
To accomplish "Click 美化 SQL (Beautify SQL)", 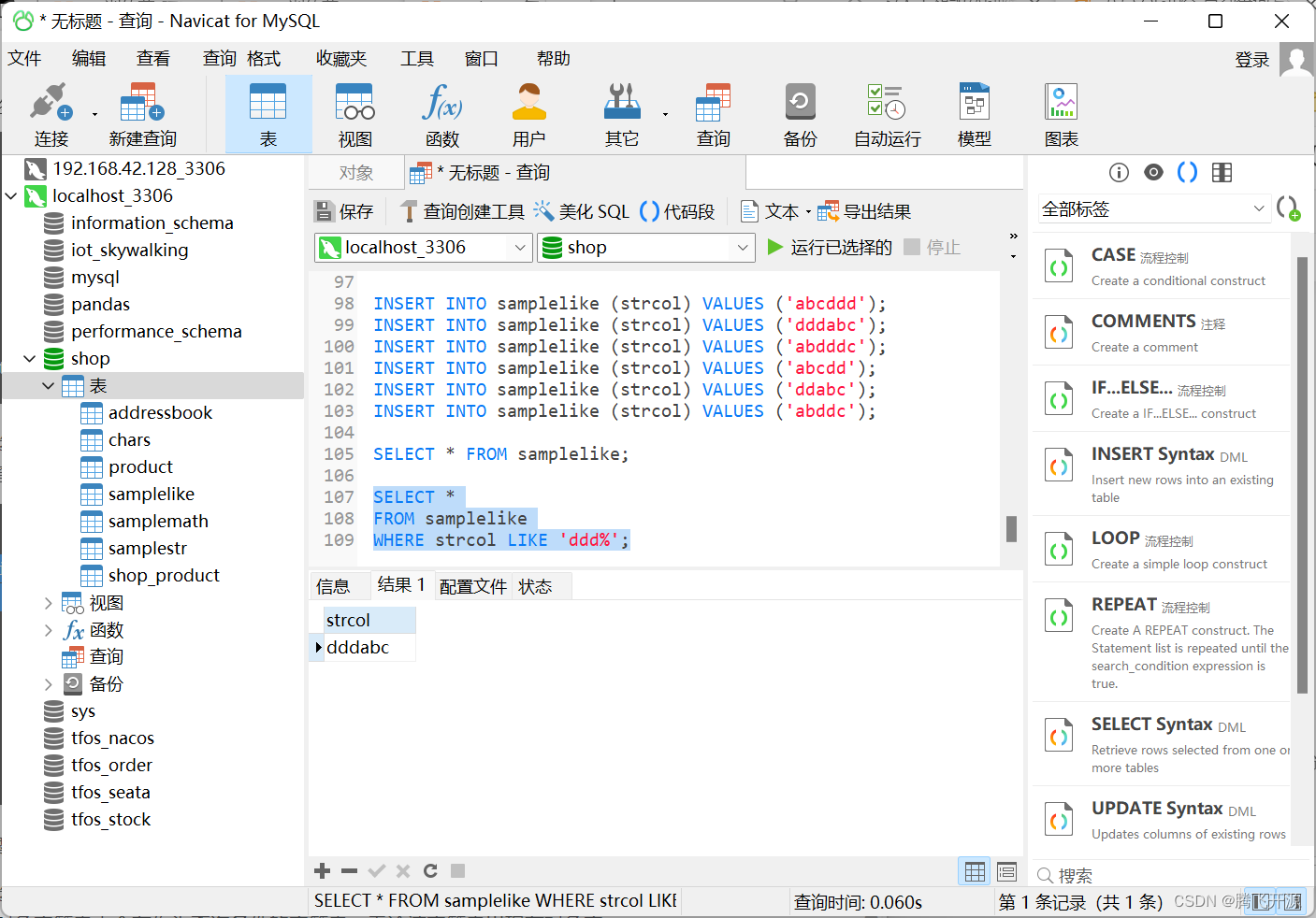I will point(582,212).
